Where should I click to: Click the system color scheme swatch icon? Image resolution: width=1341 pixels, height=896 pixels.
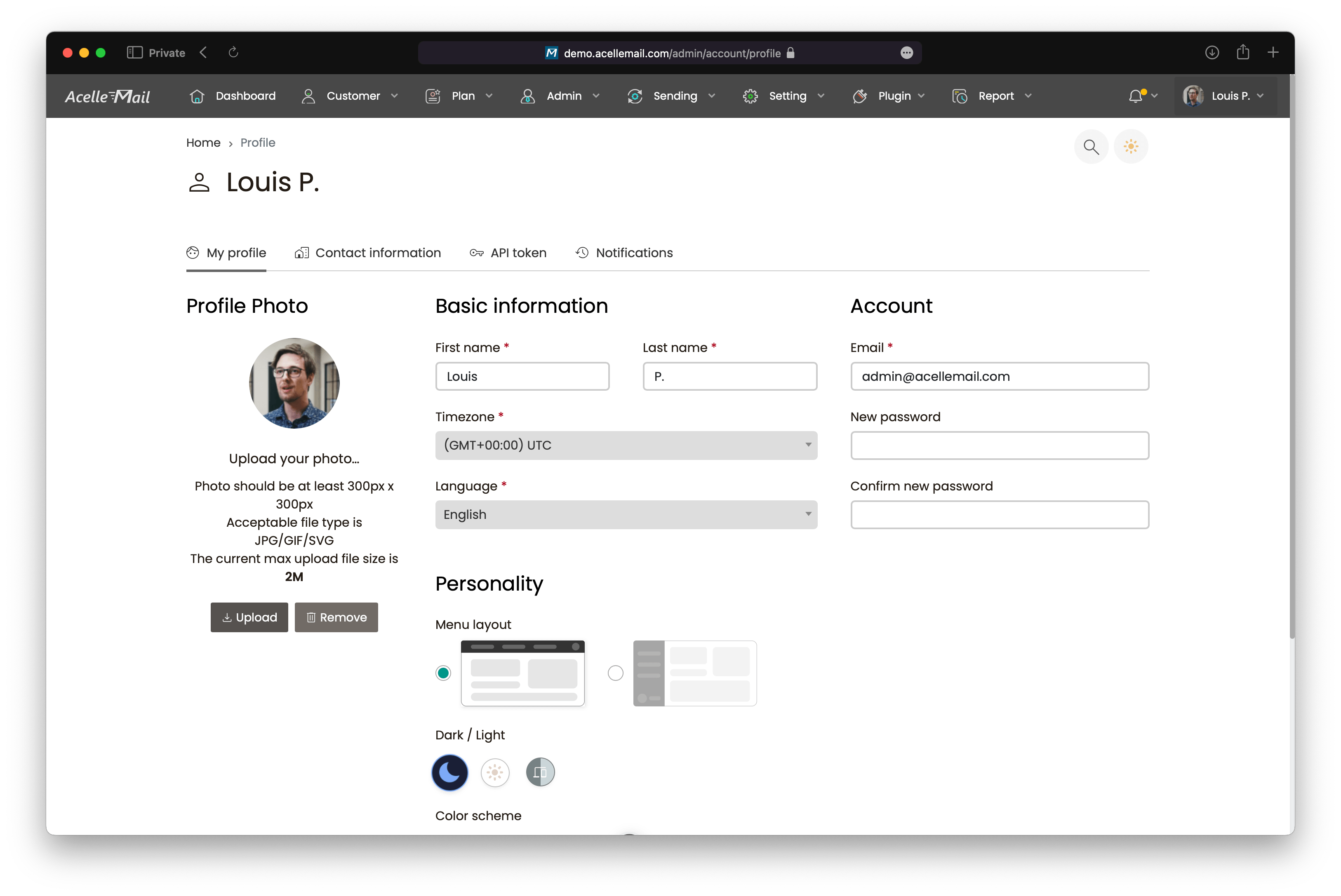(542, 772)
